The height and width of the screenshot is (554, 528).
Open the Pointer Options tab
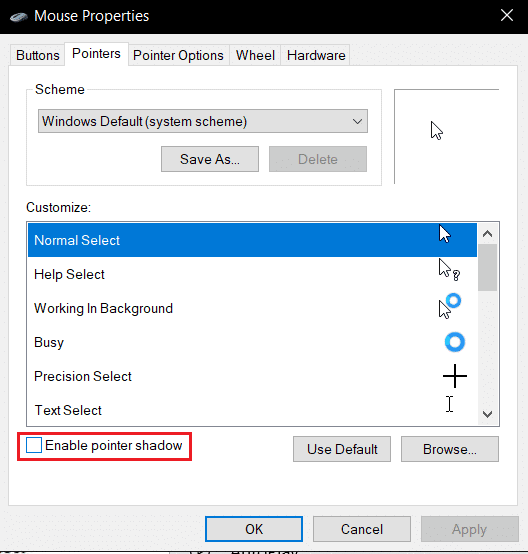pos(178,55)
